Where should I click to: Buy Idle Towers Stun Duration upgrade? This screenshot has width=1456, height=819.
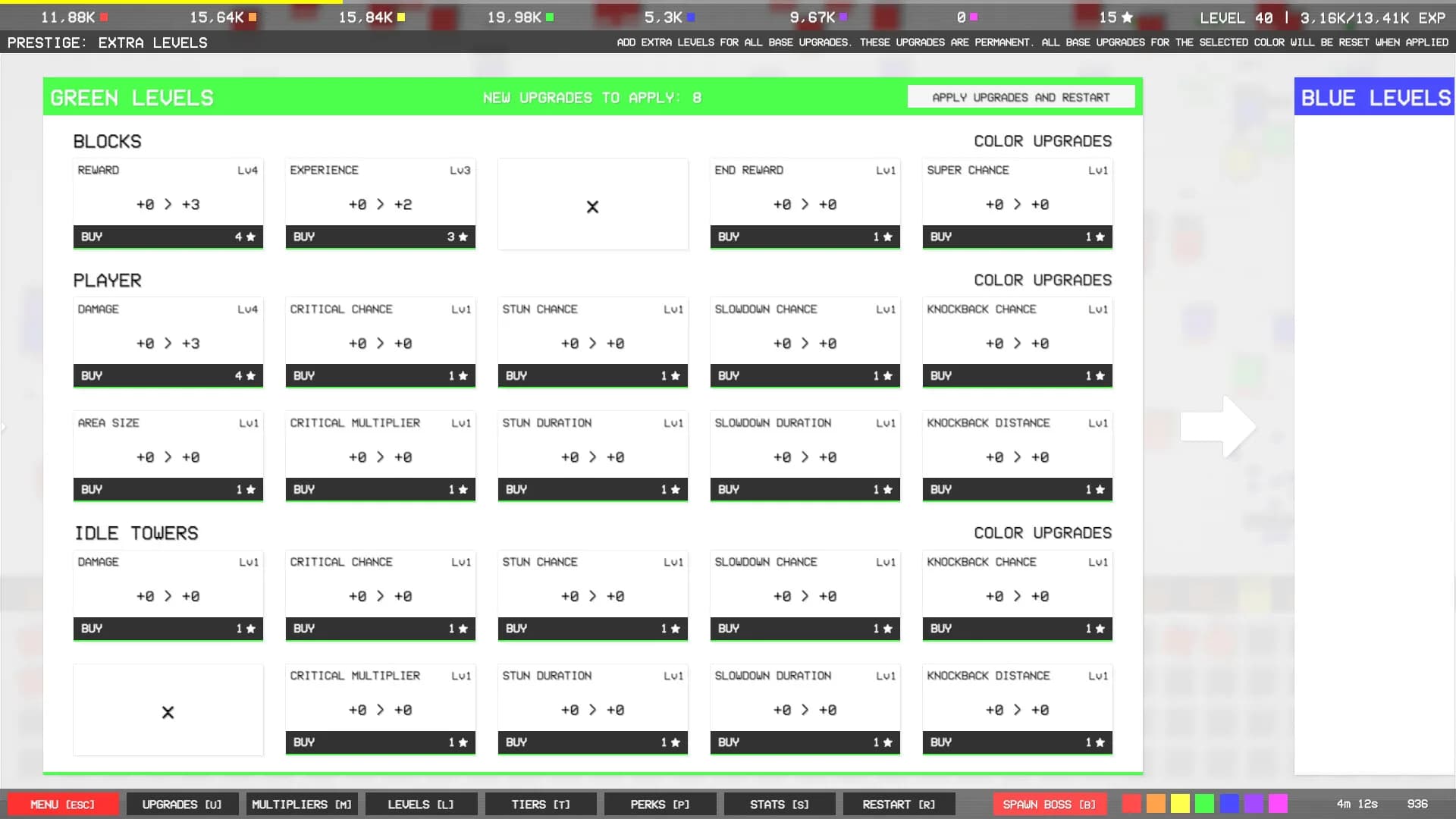pyautogui.click(x=592, y=742)
